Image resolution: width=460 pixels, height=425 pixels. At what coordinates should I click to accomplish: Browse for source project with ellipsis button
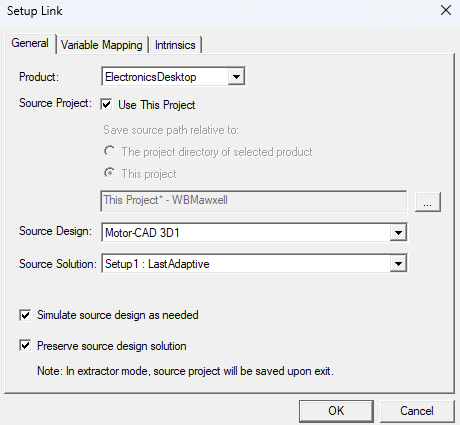[x=428, y=202]
